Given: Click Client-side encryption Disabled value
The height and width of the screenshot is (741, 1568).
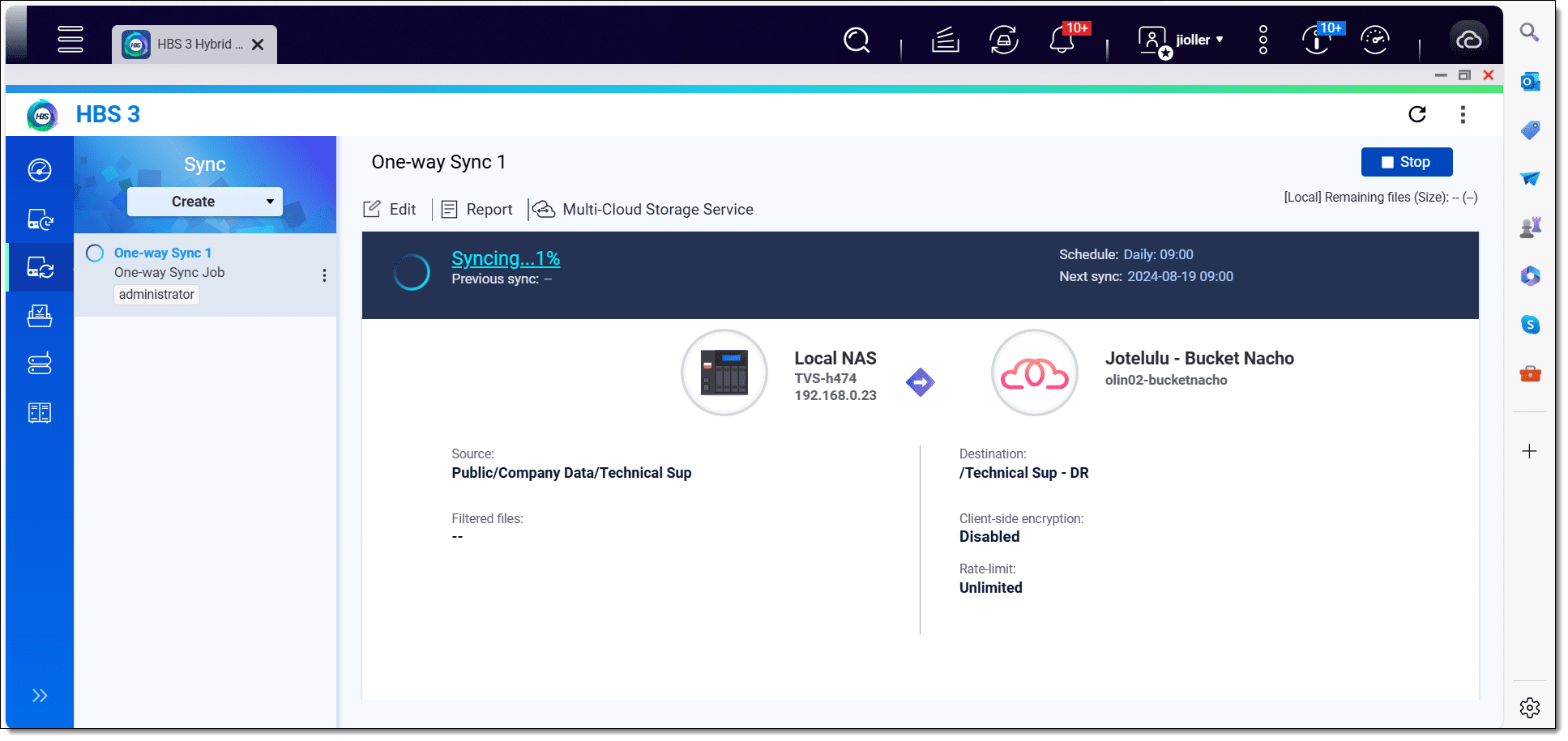Looking at the screenshot, I should [x=989, y=537].
